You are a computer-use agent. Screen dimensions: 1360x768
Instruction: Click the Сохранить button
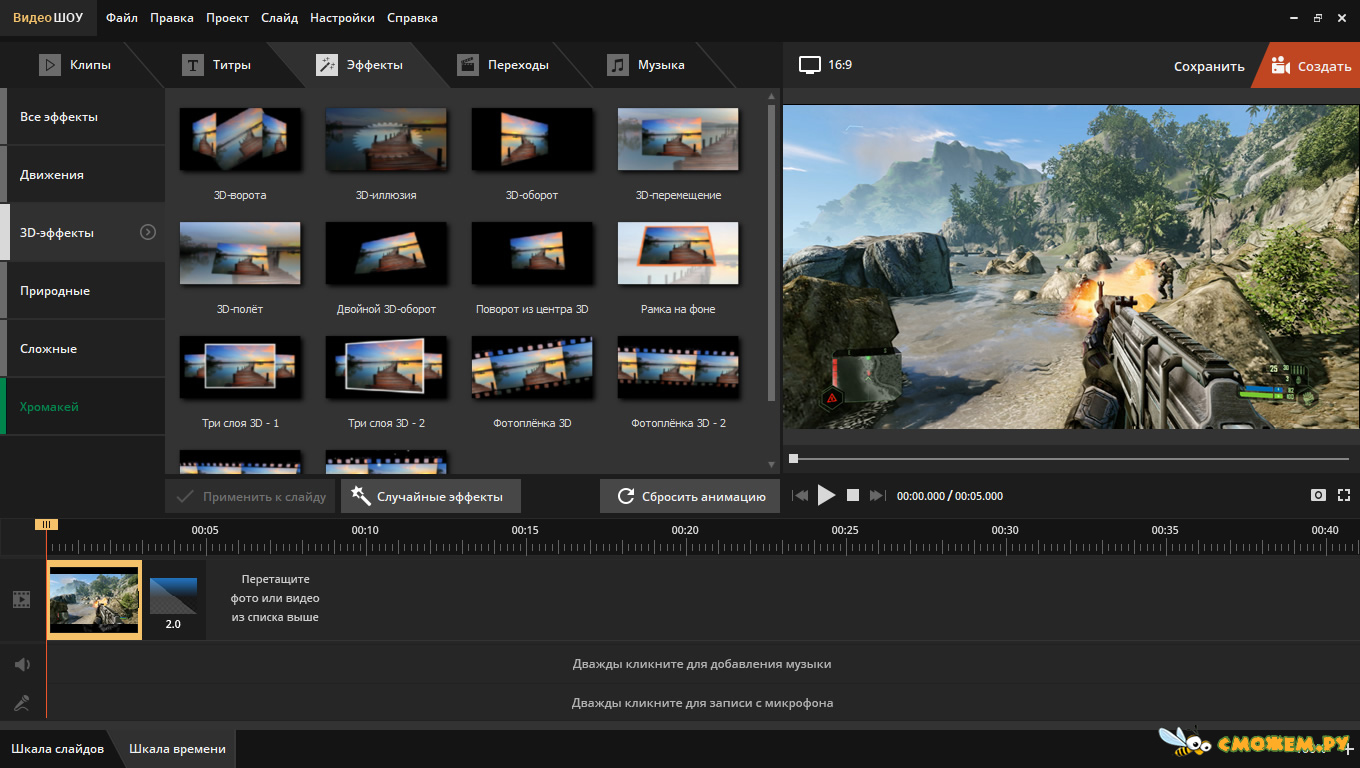[1209, 66]
